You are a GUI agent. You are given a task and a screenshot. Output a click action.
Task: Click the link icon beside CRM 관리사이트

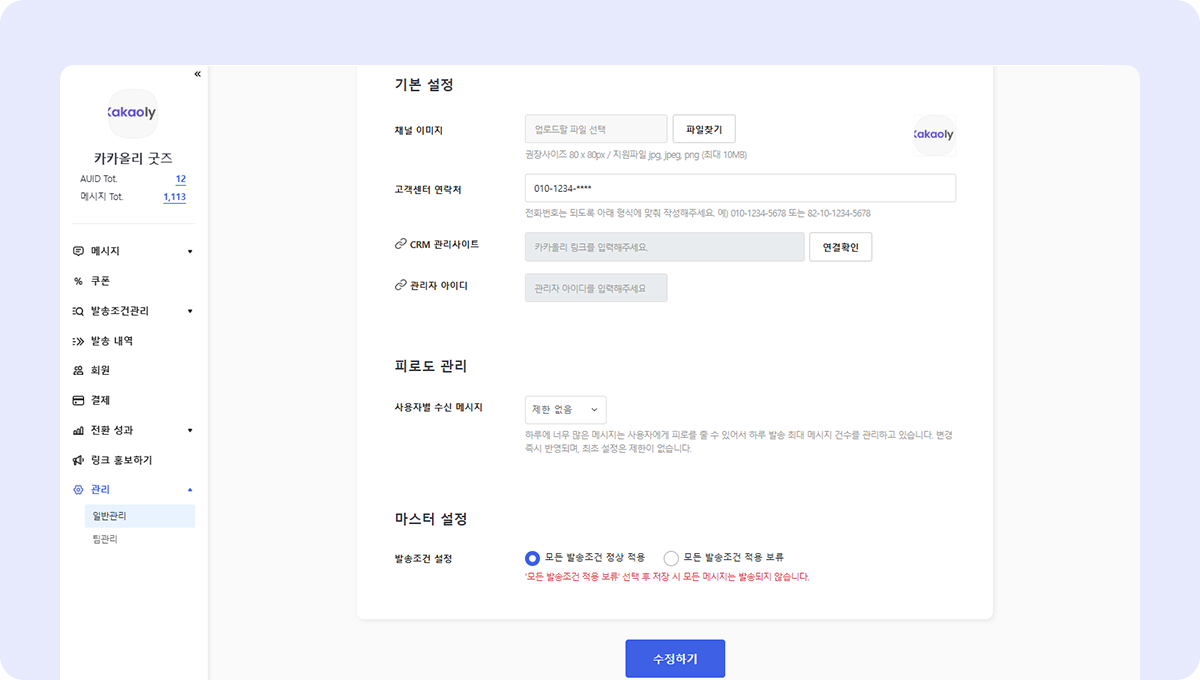(x=400, y=244)
